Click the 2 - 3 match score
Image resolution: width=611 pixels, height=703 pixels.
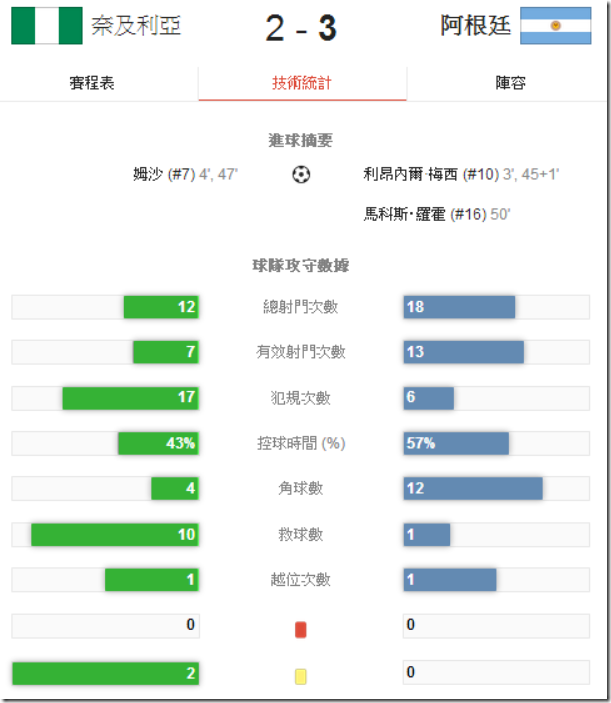[301, 28]
